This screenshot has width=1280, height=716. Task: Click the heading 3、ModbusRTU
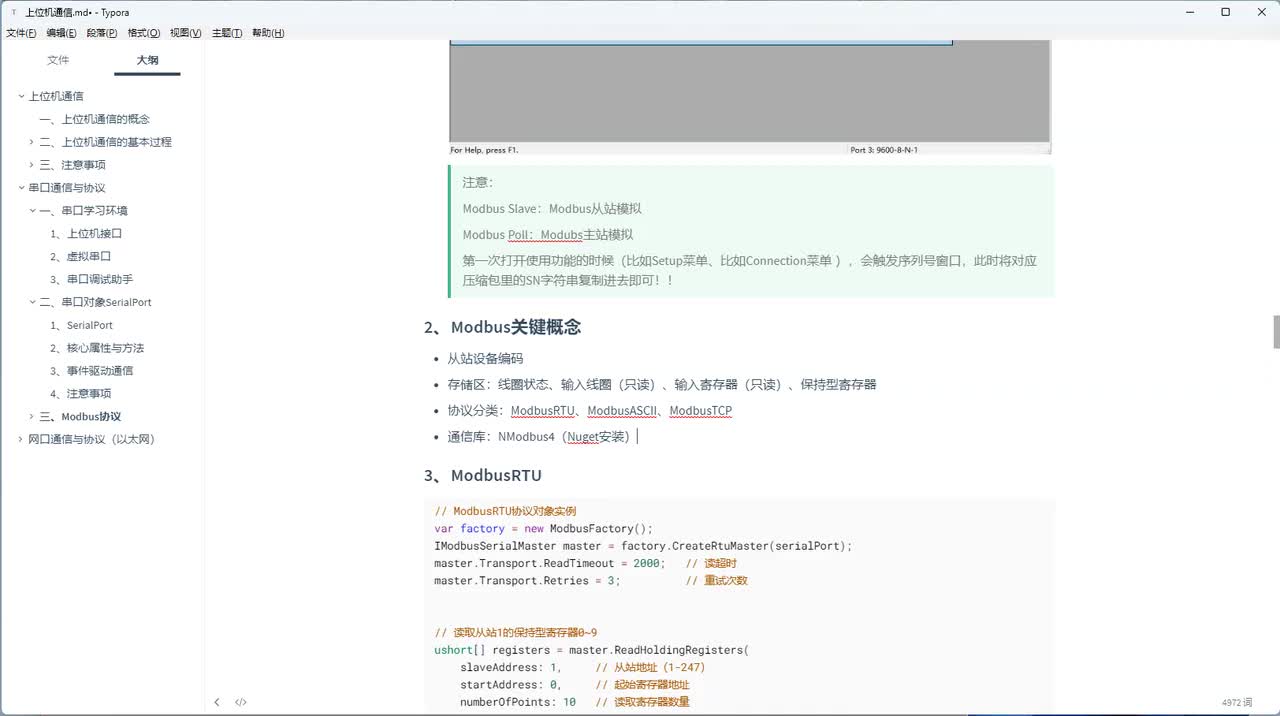pyautogui.click(x=483, y=475)
